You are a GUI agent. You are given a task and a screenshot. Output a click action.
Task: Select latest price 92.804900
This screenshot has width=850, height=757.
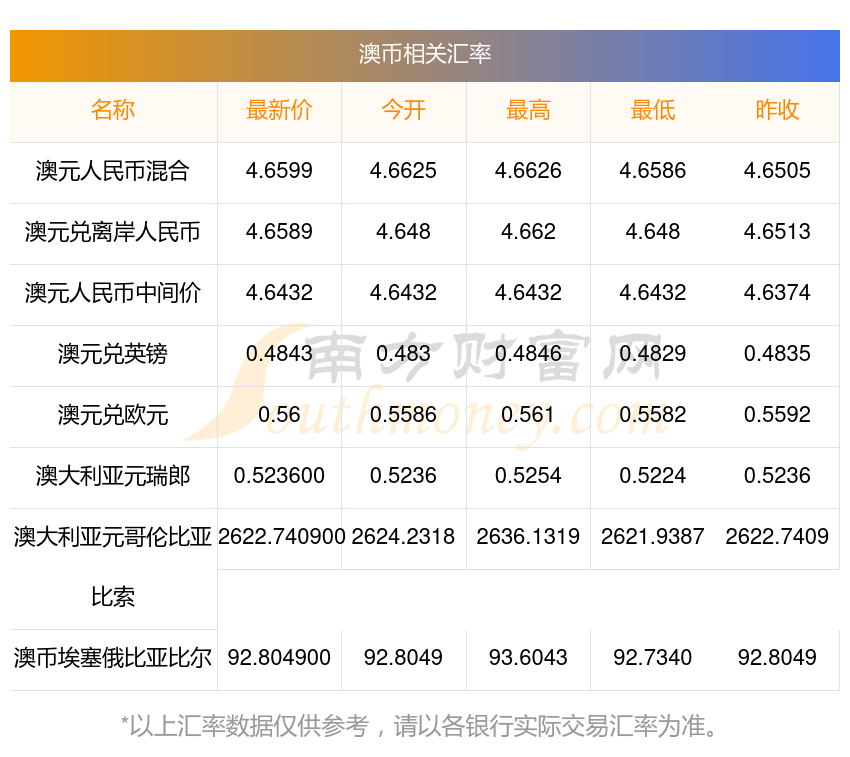[279, 658]
